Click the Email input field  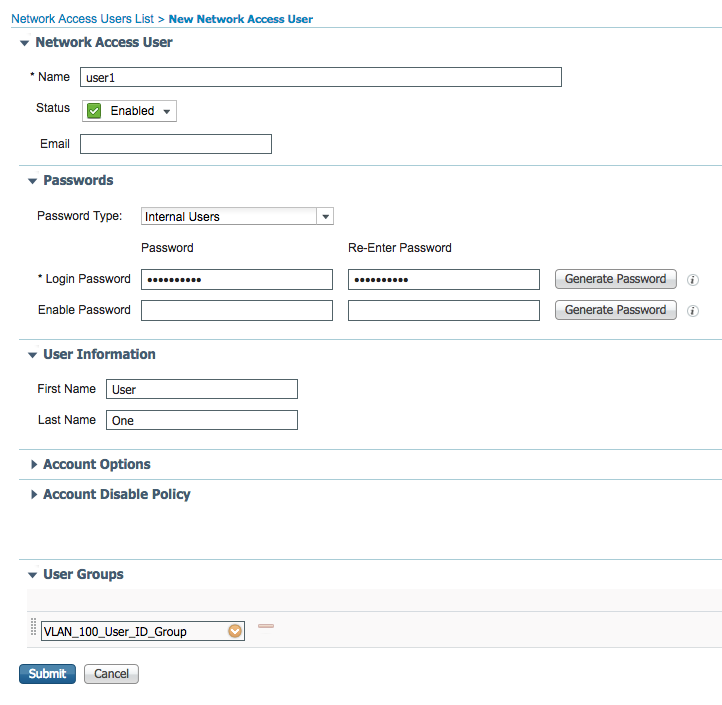pyautogui.click(x=176, y=144)
